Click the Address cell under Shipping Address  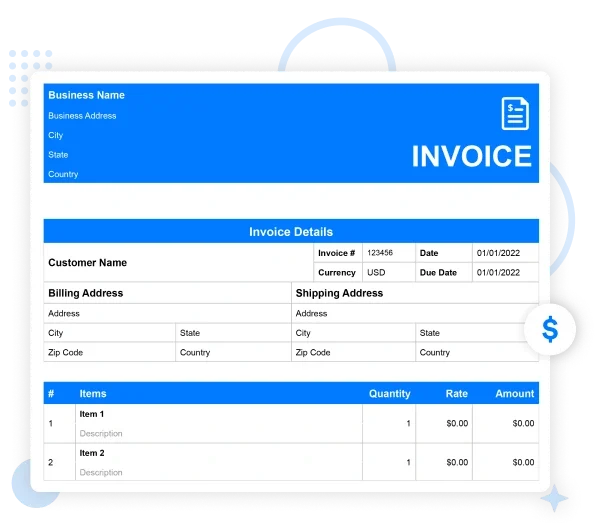tap(415, 313)
